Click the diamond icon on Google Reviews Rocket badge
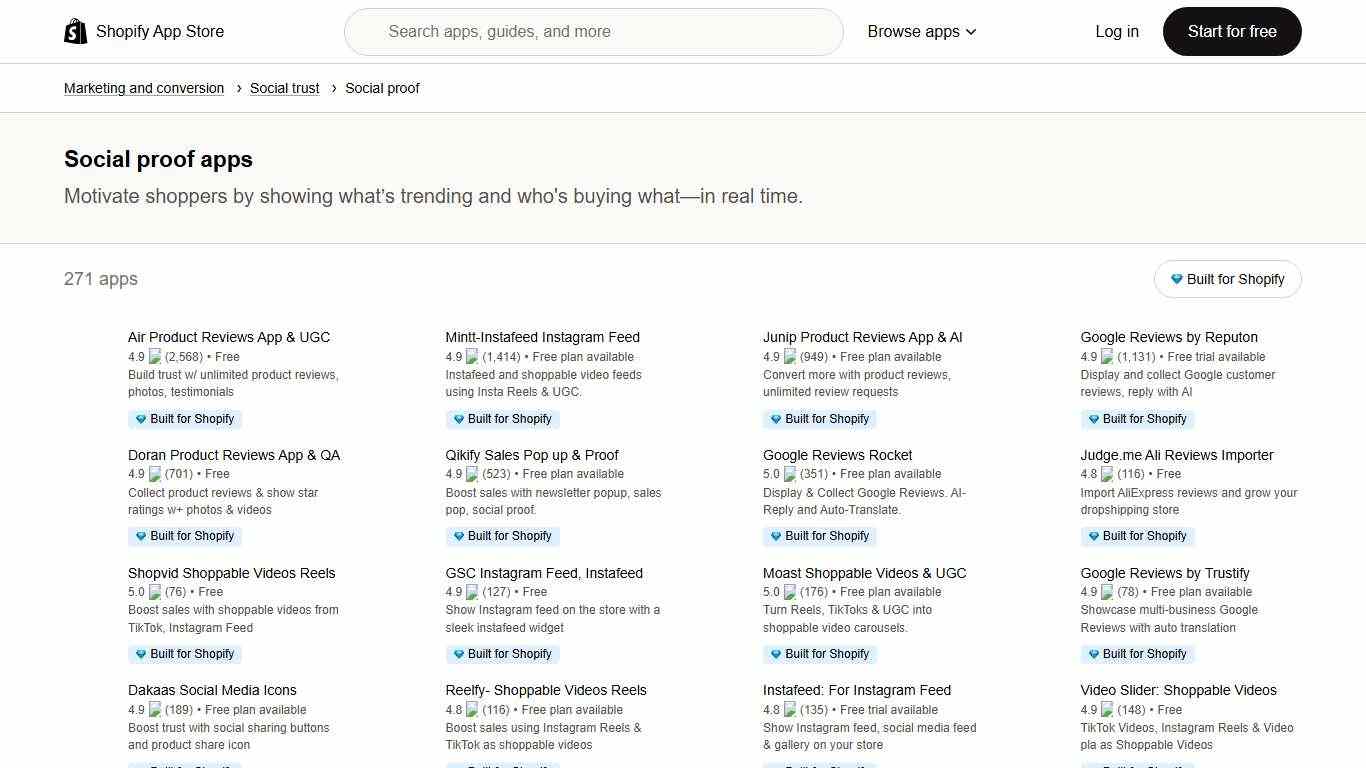 (777, 536)
